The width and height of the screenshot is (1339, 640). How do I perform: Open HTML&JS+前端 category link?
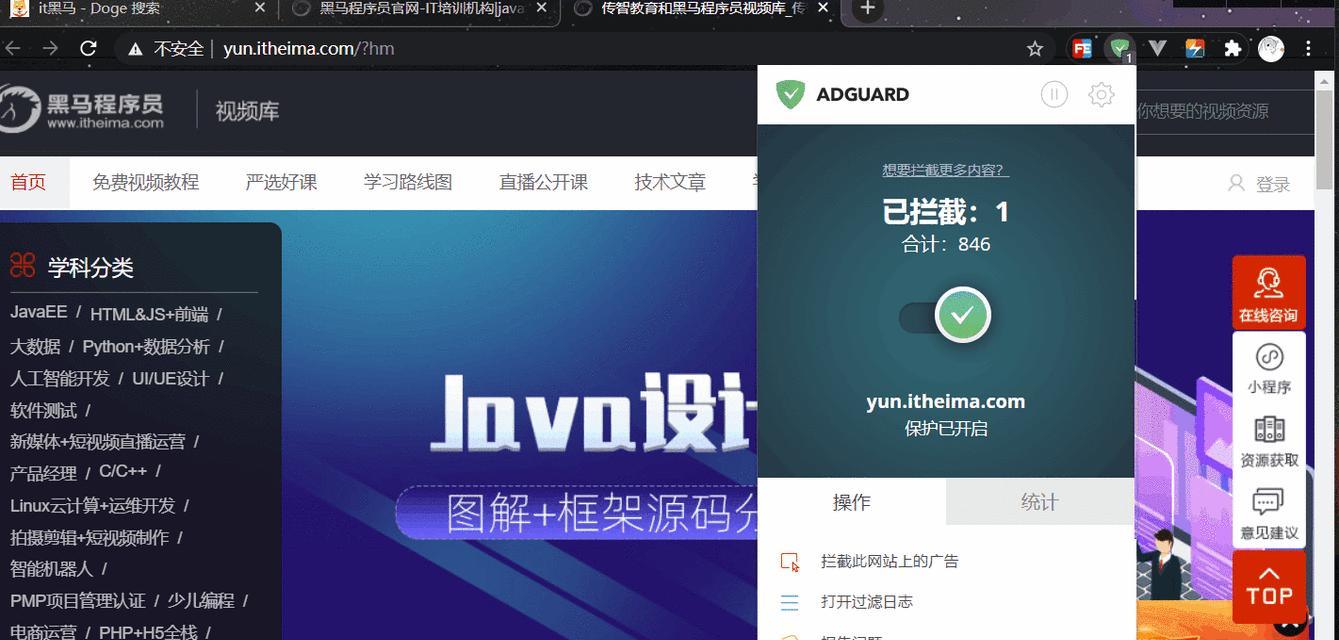click(149, 315)
